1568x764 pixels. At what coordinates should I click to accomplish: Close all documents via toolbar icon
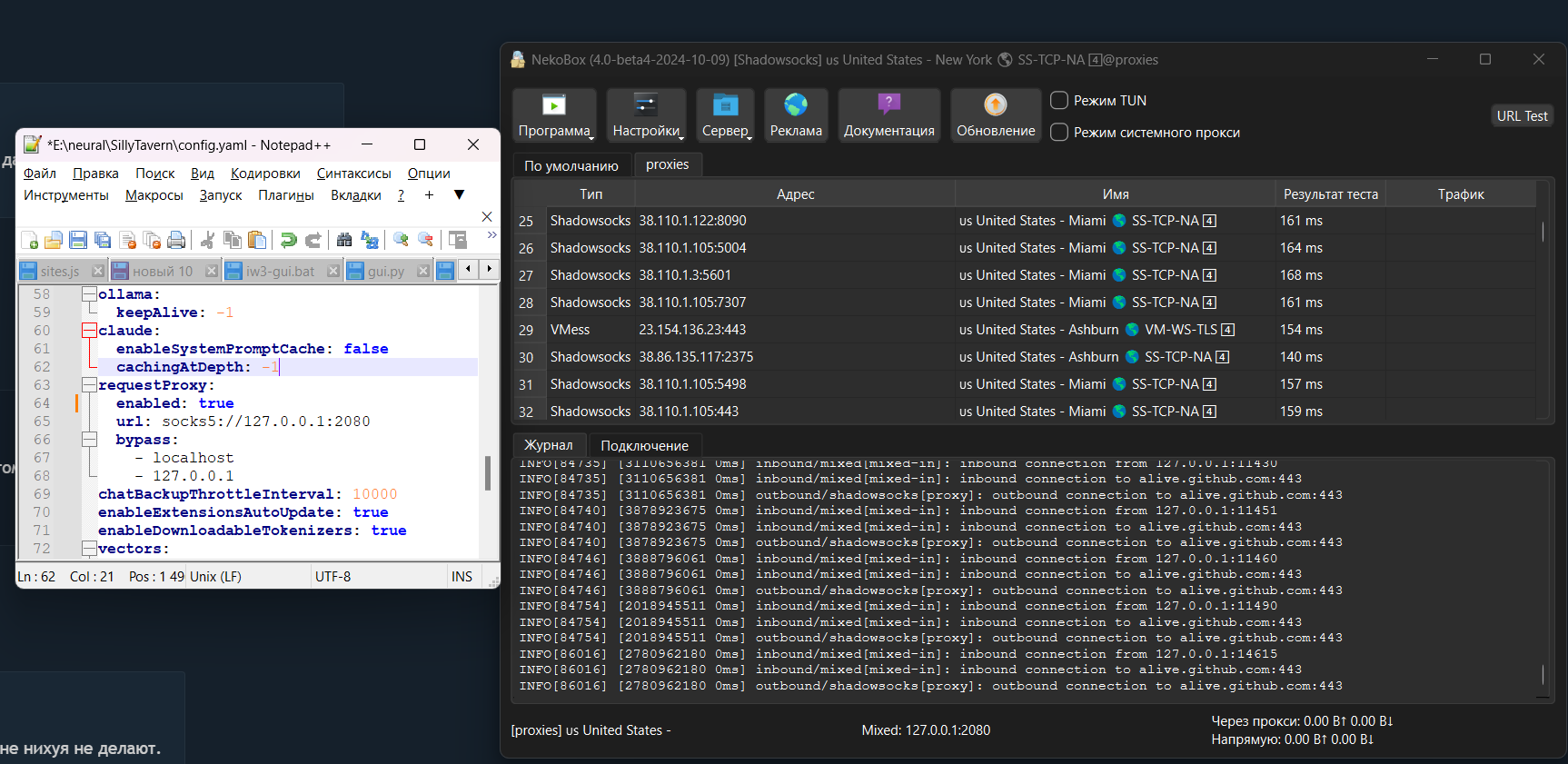152,240
